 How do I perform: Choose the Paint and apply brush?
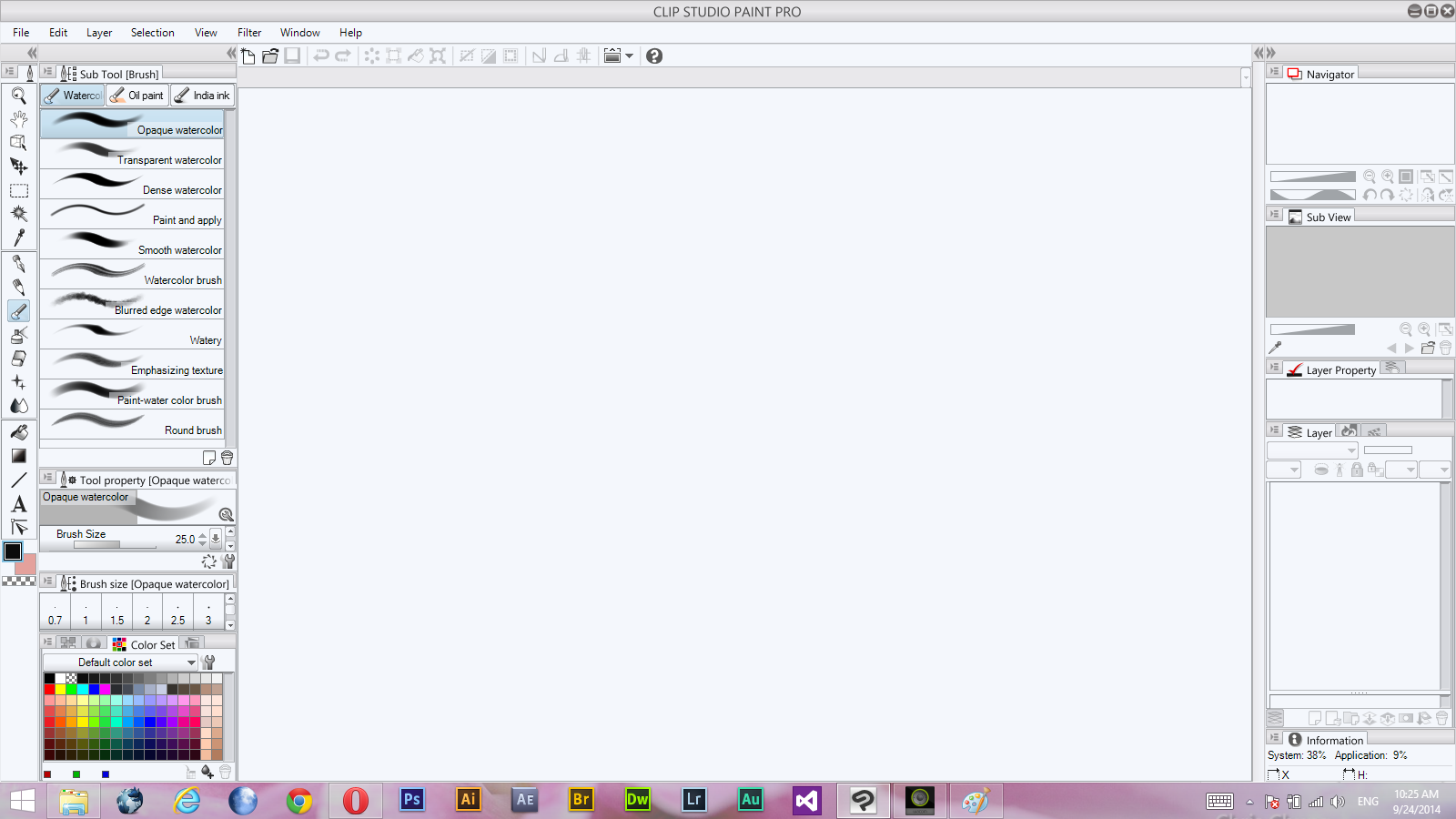pos(132,214)
